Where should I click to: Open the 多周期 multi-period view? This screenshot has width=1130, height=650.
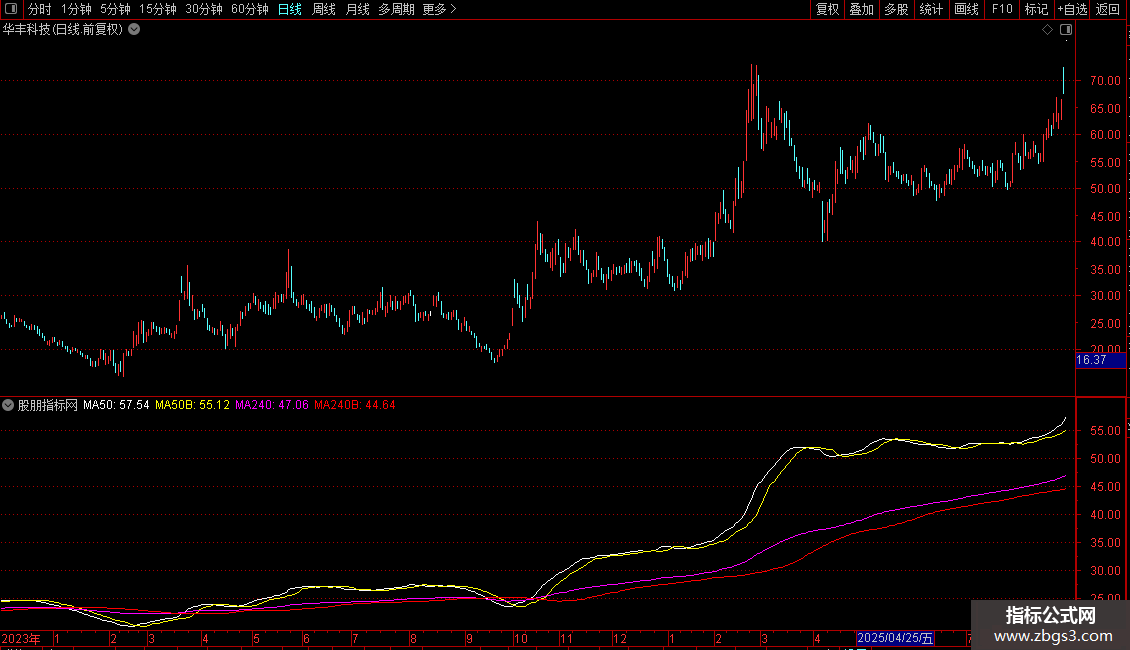396,9
